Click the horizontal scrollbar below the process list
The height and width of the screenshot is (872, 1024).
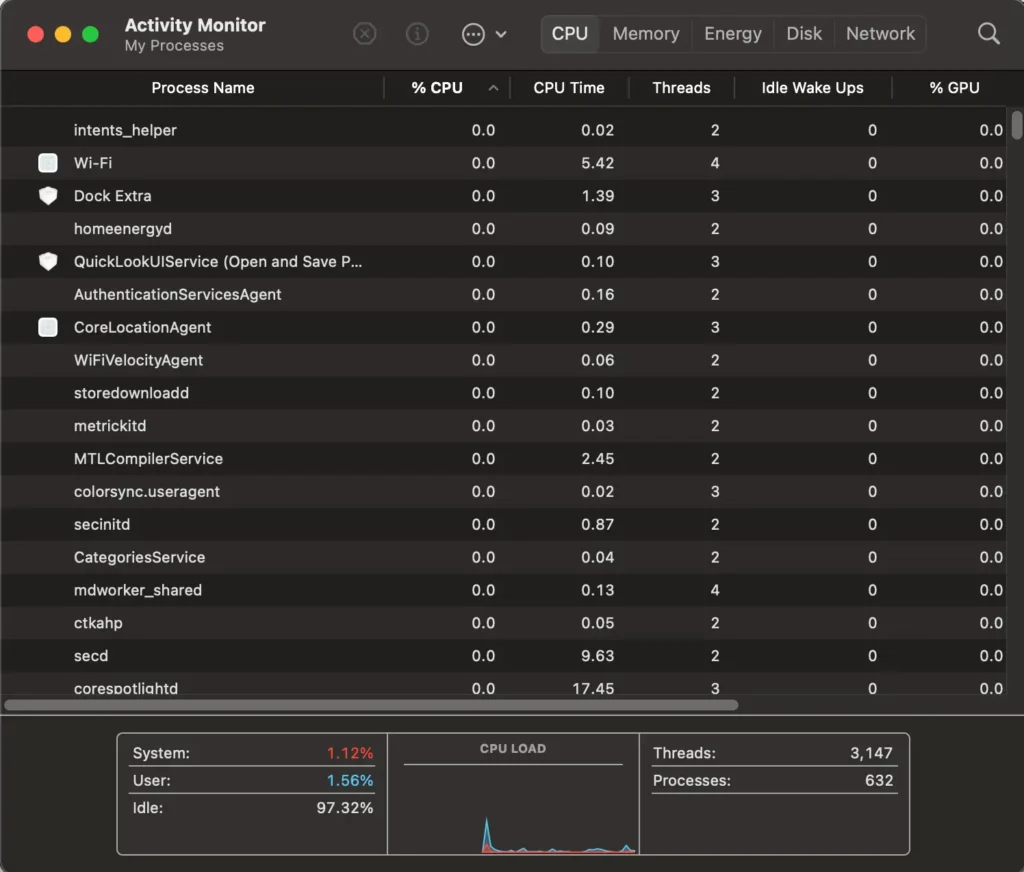pyautogui.click(x=370, y=705)
